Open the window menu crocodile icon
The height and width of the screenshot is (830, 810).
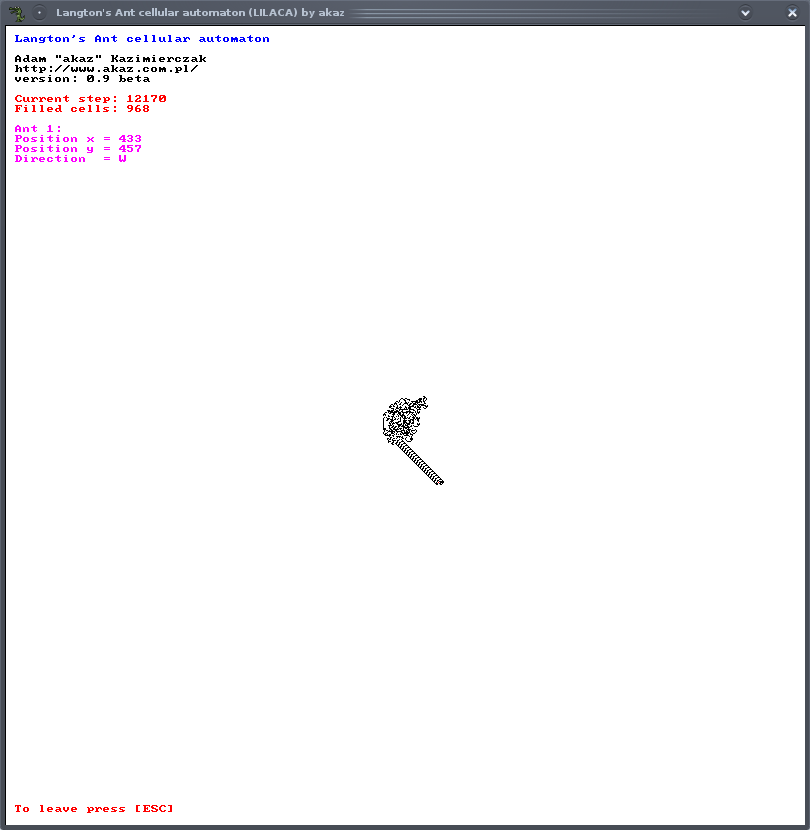[x=16, y=13]
